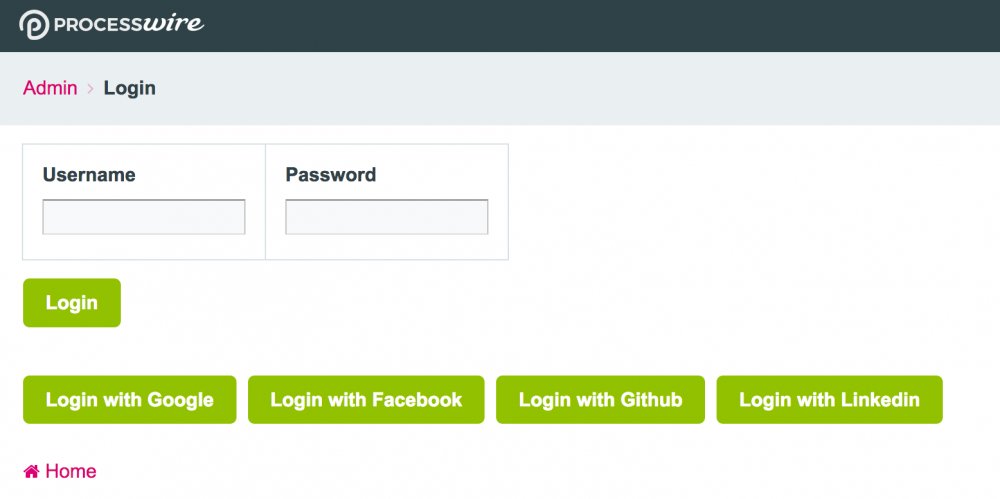Screen dimensions: 1000x499
Task: Click the 'PROCESS' text in header logo
Action: coord(98,24)
